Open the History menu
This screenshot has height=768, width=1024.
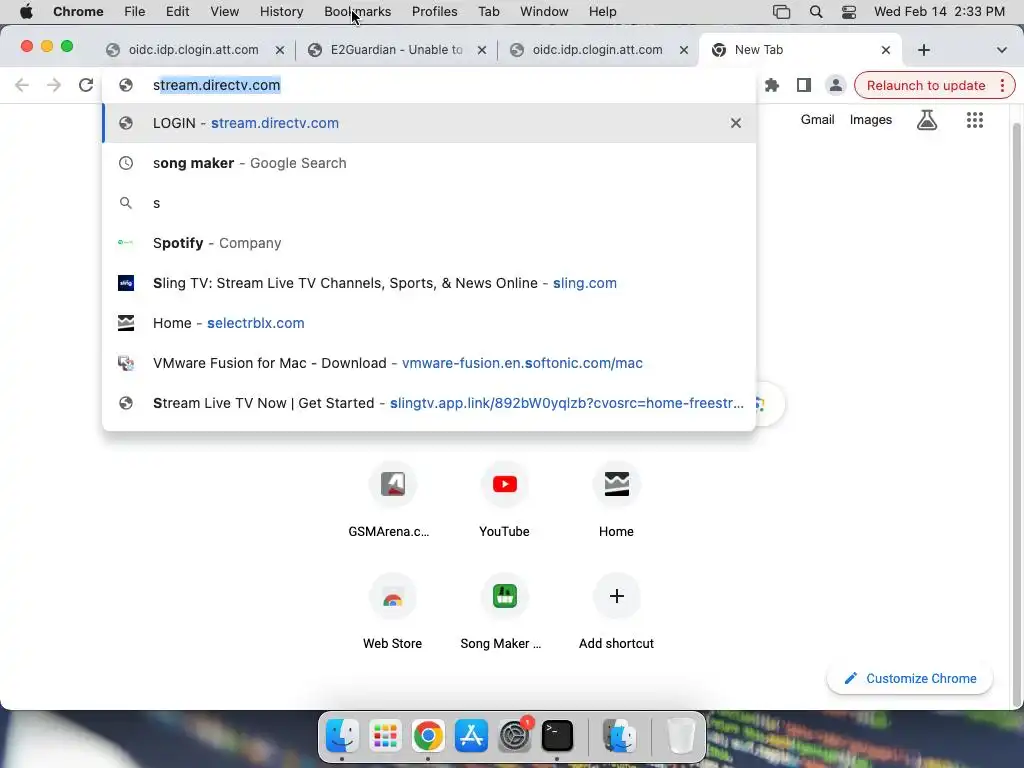[281, 12]
